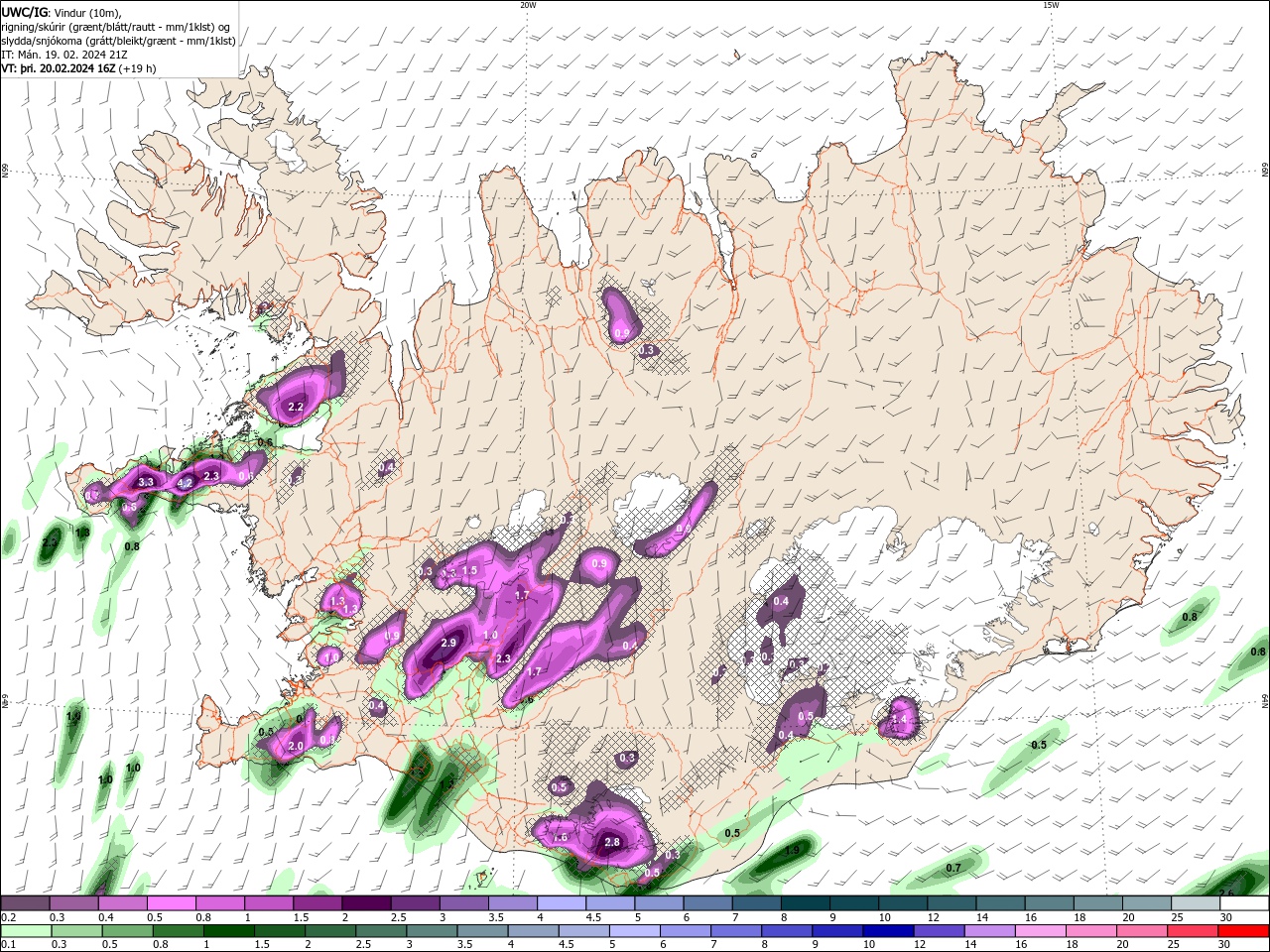This screenshot has height=952, width=1270.
Task: Click the '20W' longitude label
Action: point(527,5)
